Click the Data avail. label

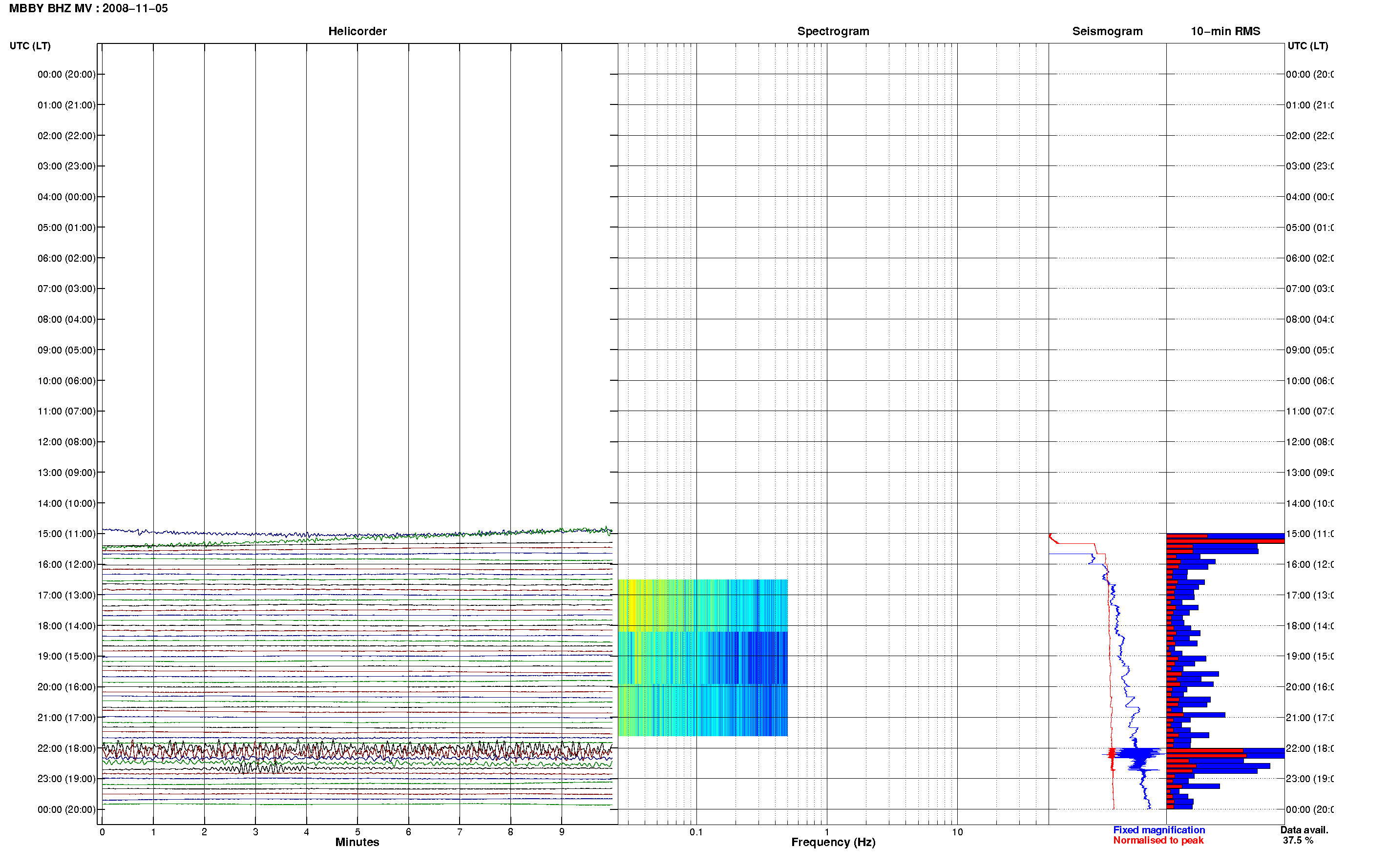[x=1304, y=830]
